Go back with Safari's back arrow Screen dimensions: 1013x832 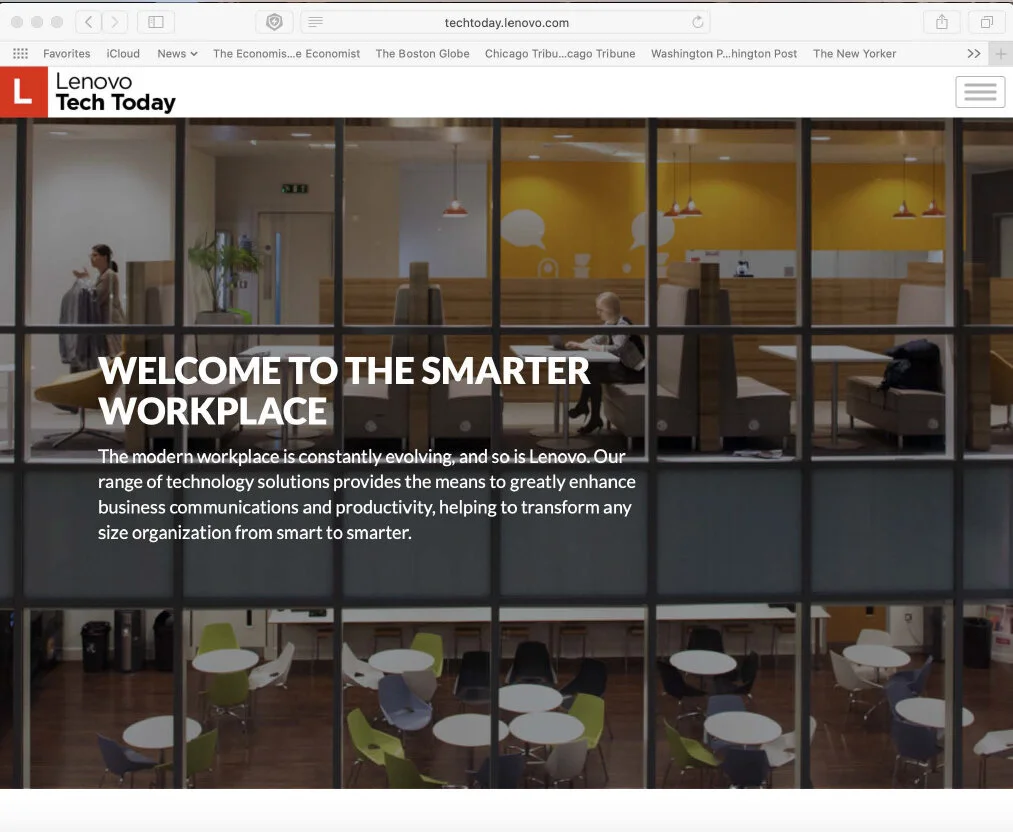89,22
